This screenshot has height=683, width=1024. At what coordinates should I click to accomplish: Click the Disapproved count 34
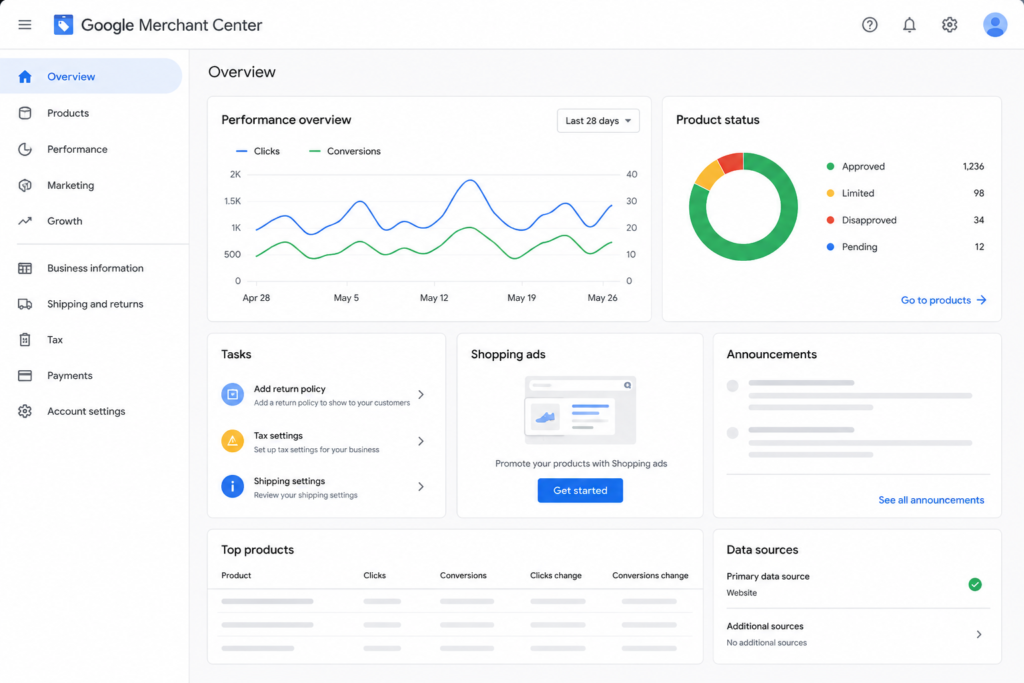(978, 220)
